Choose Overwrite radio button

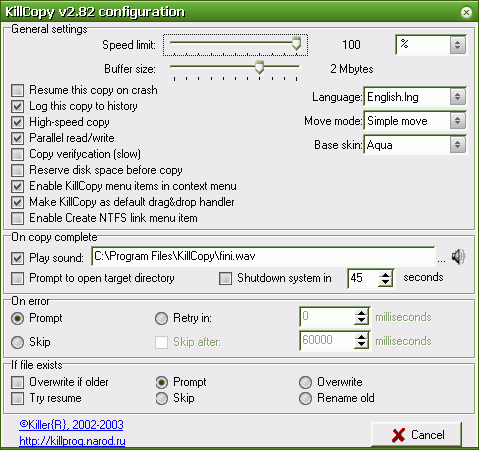point(305,382)
